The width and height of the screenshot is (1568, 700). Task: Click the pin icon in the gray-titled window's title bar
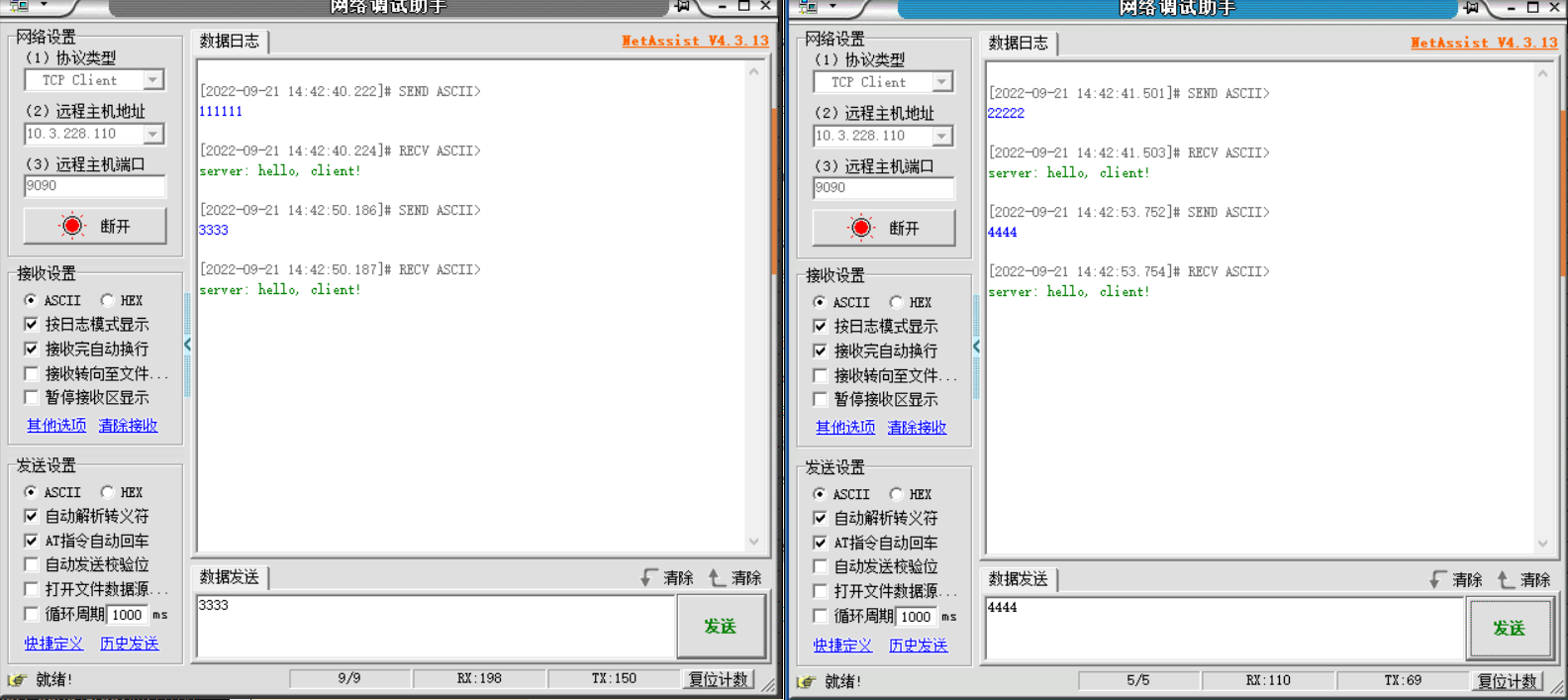coord(682,6)
